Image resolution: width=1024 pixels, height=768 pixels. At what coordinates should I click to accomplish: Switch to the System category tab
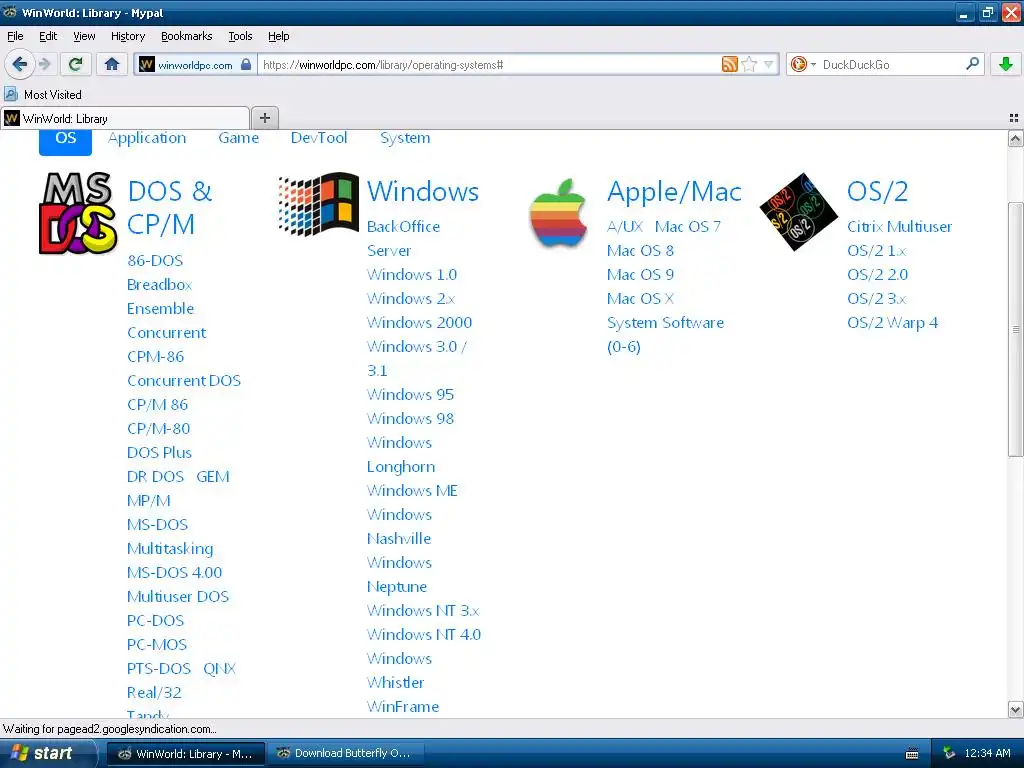pos(405,138)
